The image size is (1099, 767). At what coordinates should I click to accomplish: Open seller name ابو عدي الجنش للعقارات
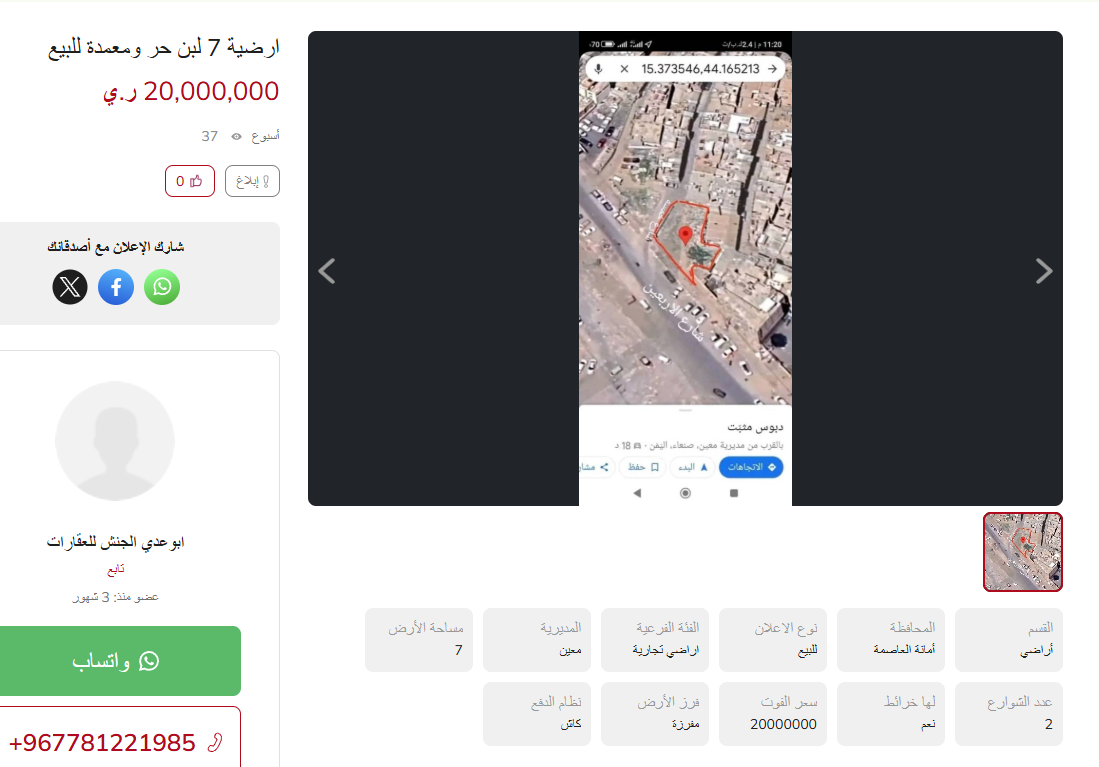pyautogui.click(x=116, y=542)
